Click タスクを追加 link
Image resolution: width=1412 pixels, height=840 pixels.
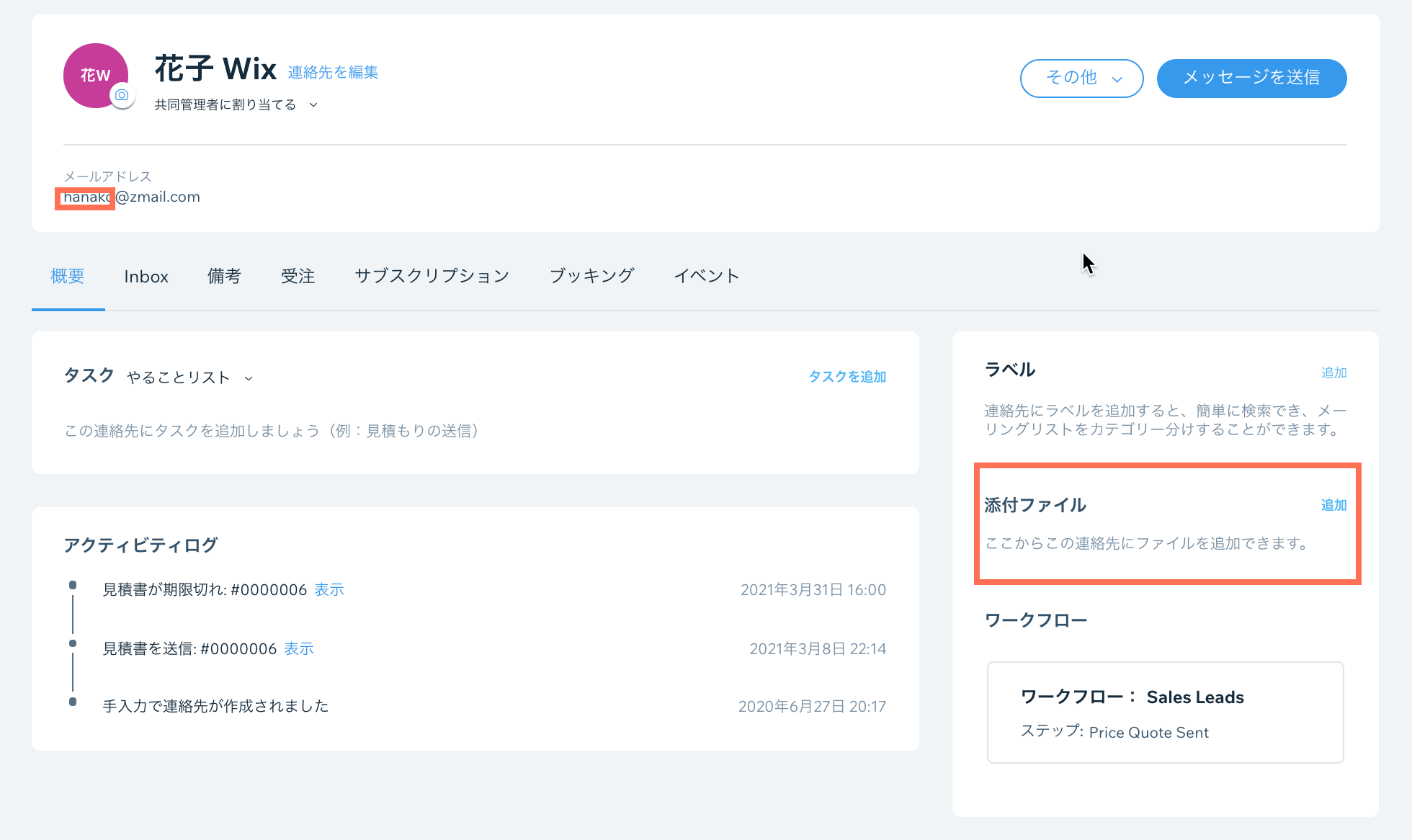[847, 377]
